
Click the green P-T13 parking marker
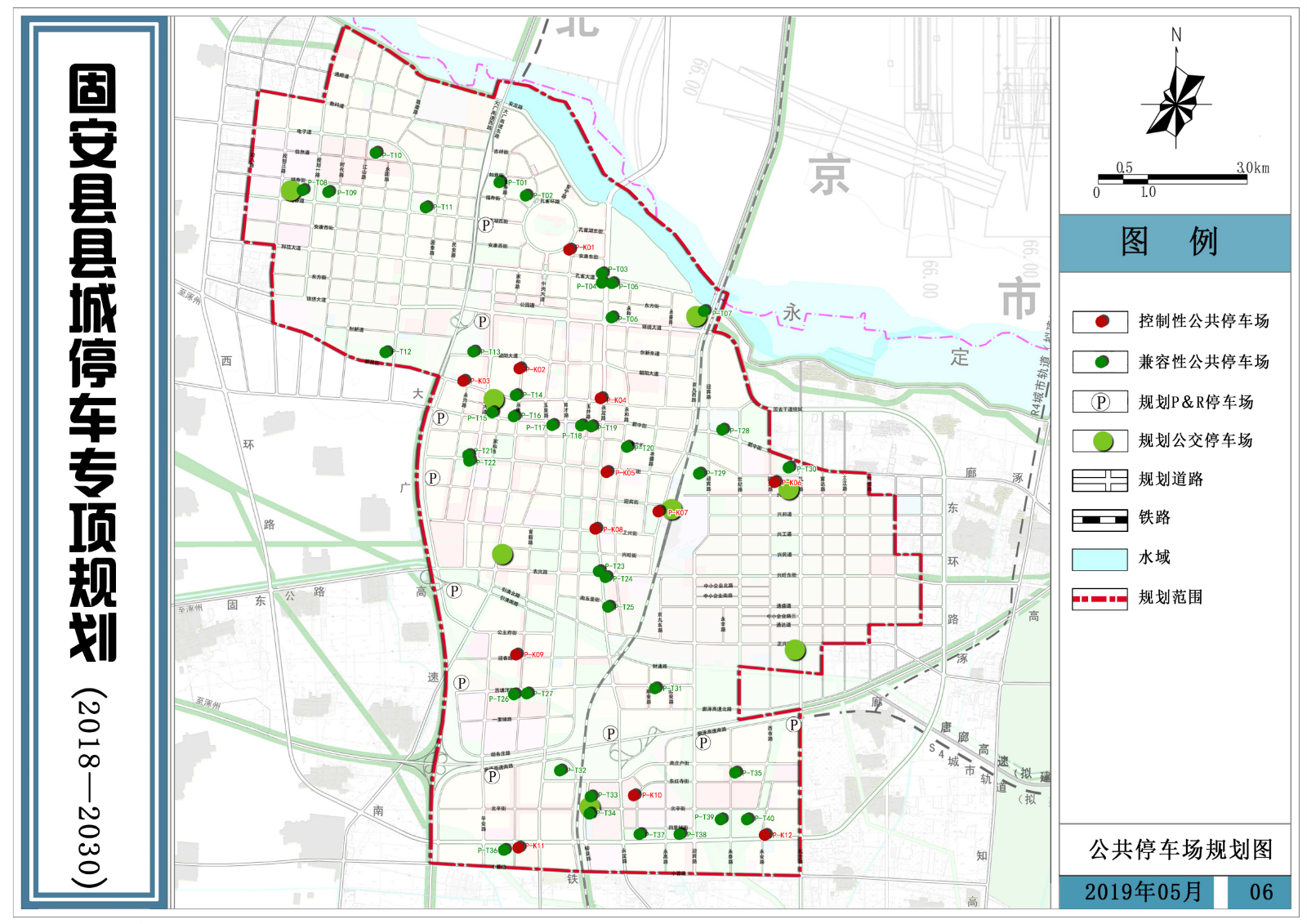pos(474,351)
